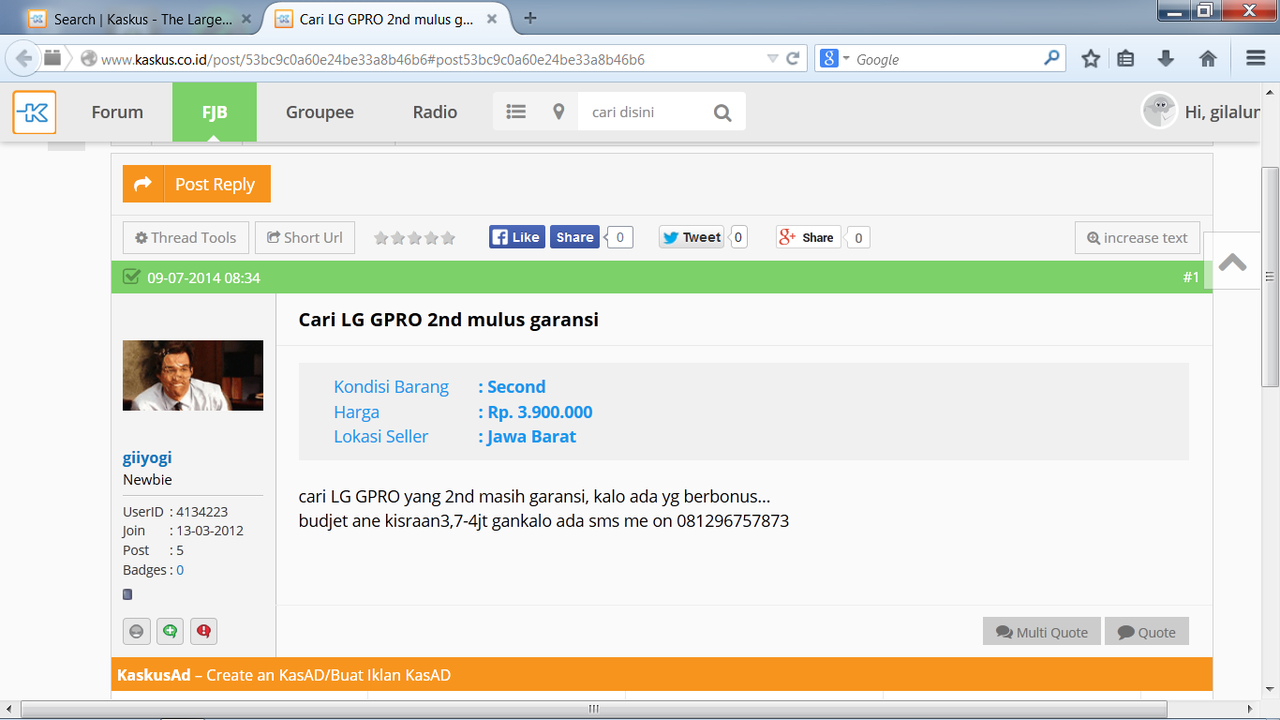Go back with browser back arrow
The width and height of the screenshot is (1280, 720).
click(x=24, y=59)
